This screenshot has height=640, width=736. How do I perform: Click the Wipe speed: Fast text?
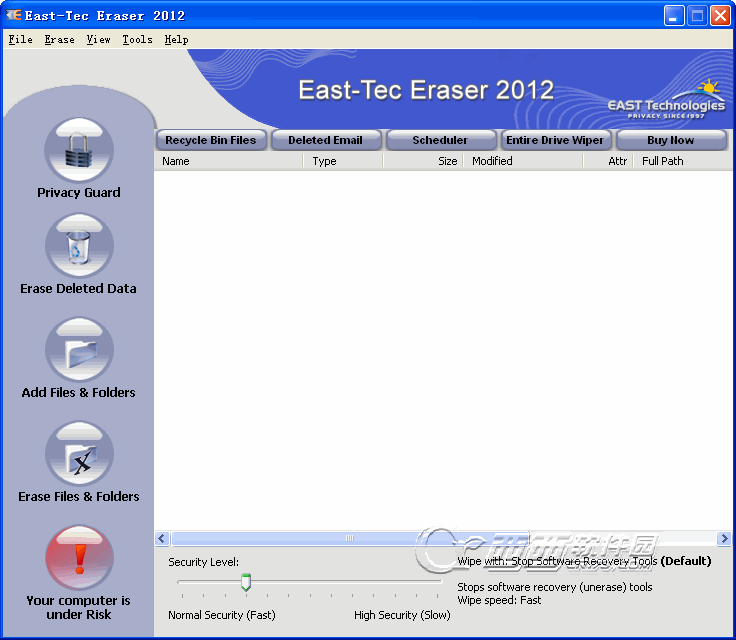tap(499, 600)
